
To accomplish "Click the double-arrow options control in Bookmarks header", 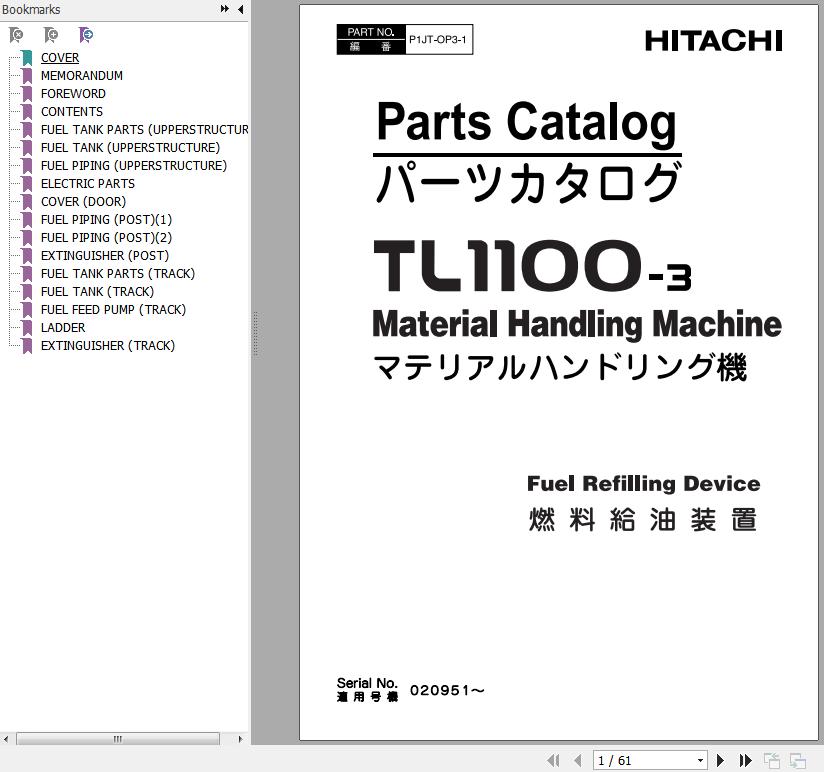I will pyautogui.click(x=224, y=9).
